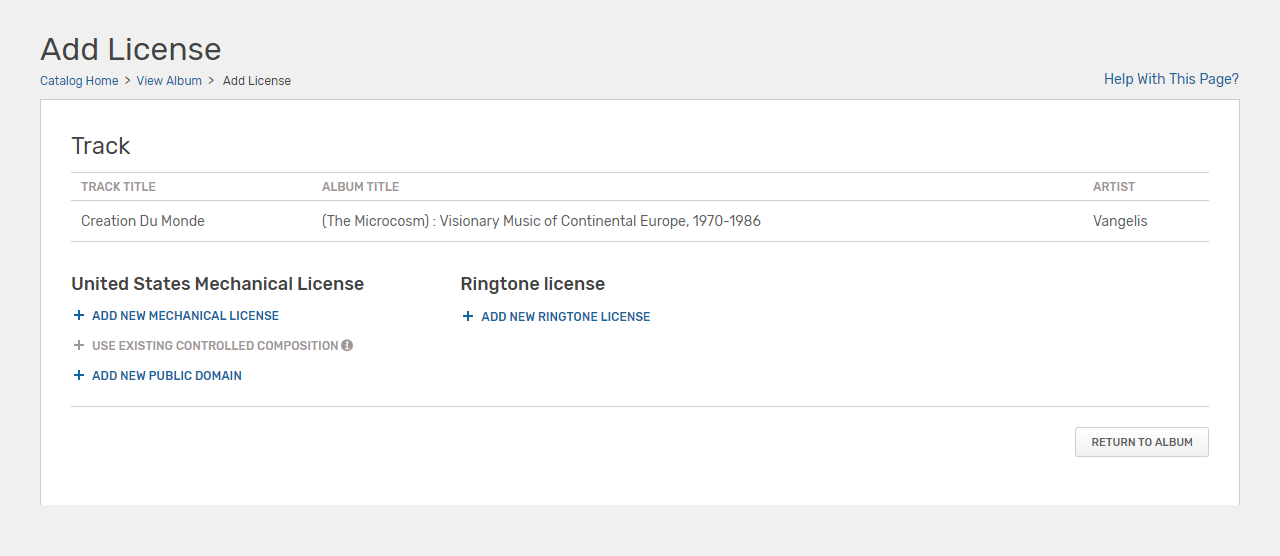Click the plus icon beside Add New Public Domain
Screen dimensions: 1280x556
point(79,376)
